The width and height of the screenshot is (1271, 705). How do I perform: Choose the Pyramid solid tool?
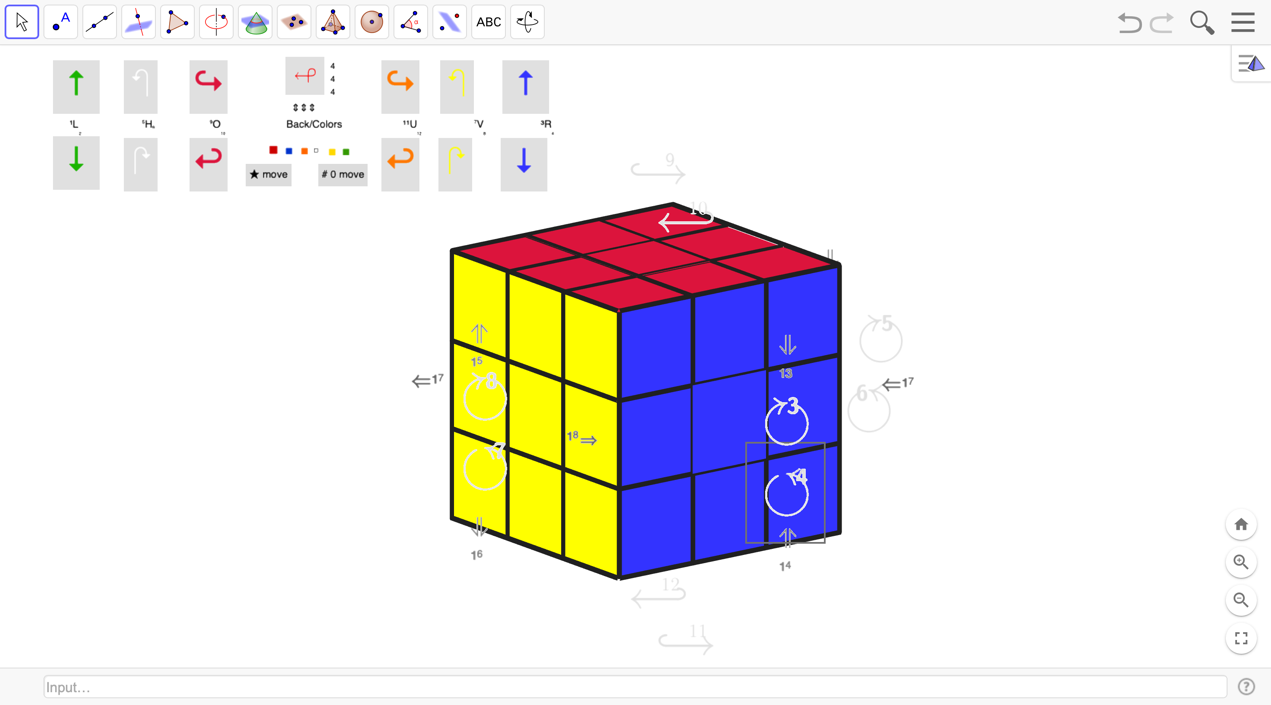pos(333,22)
